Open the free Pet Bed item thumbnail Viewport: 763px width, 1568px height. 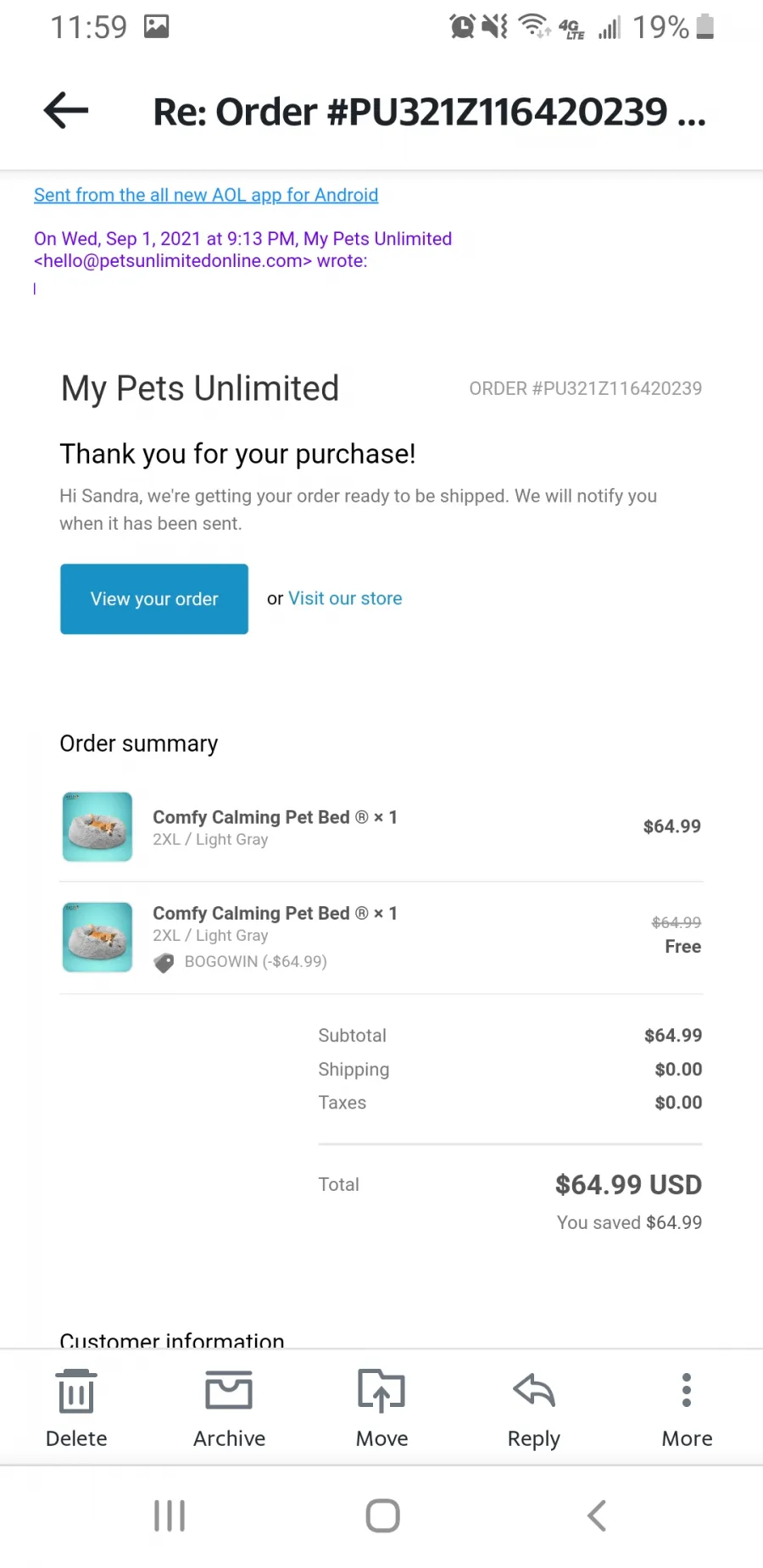point(97,937)
